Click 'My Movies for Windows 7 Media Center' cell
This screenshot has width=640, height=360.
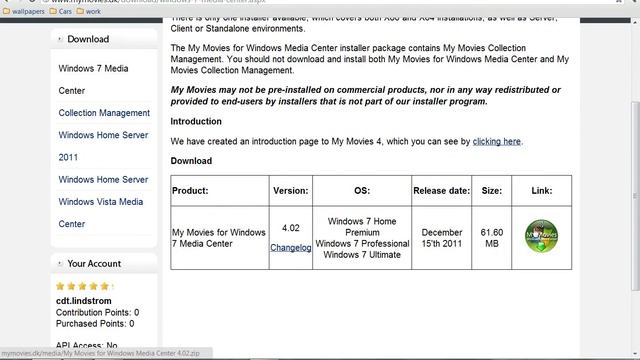[x=219, y=238]
